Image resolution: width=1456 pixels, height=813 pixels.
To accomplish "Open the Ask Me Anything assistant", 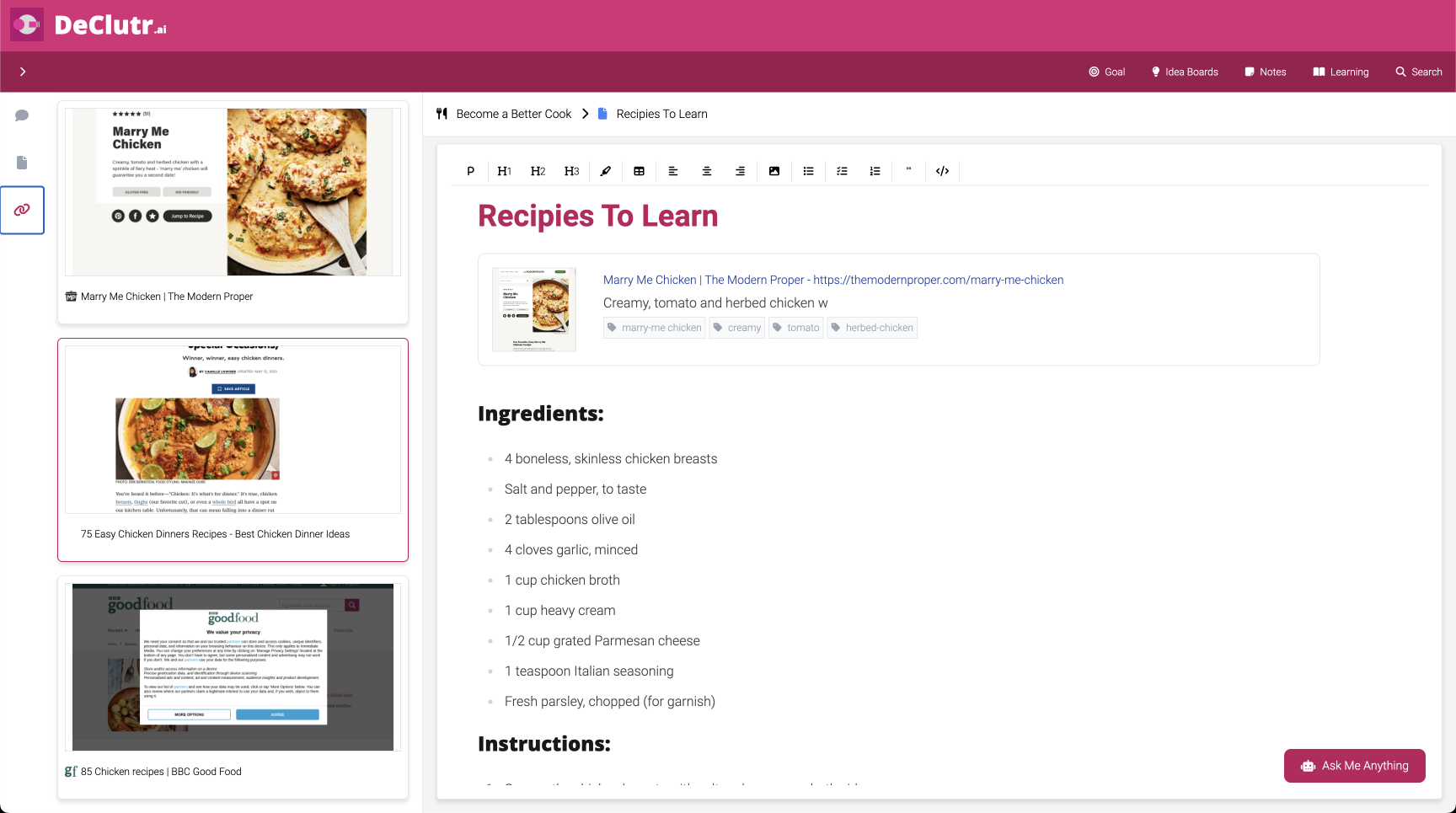I will [1355, 766].
